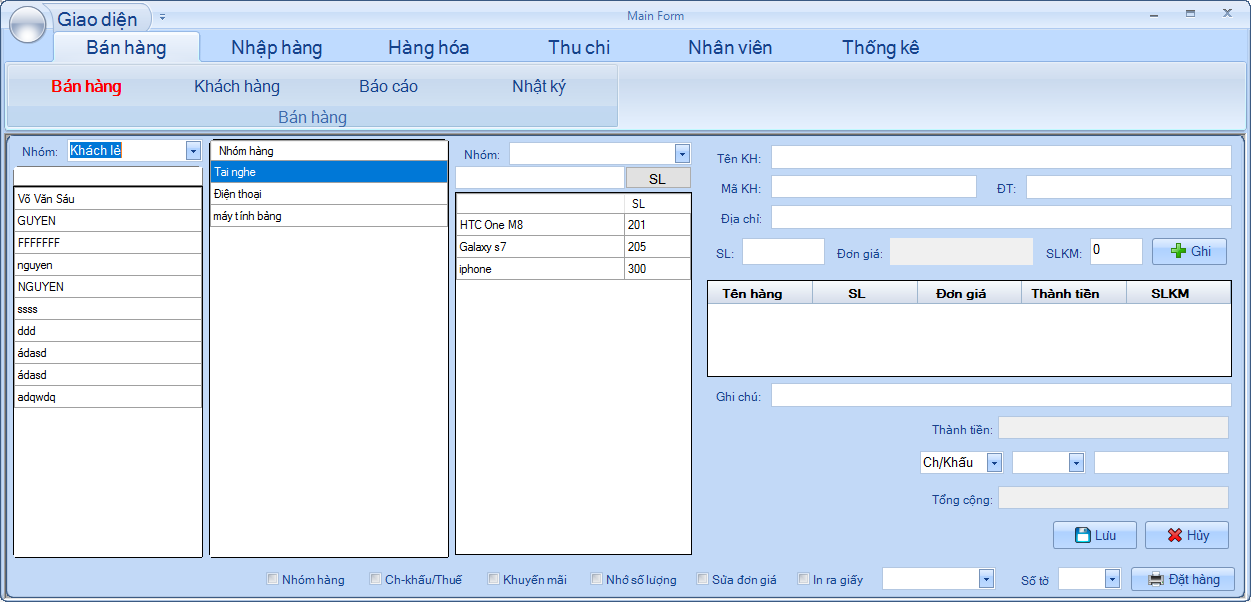Select customer adqwdq

coord(108,396)
